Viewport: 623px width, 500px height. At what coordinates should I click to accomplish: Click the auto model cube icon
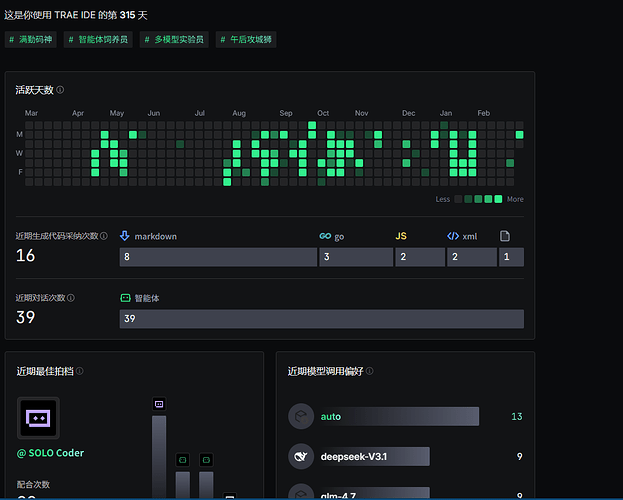point(301,417)
